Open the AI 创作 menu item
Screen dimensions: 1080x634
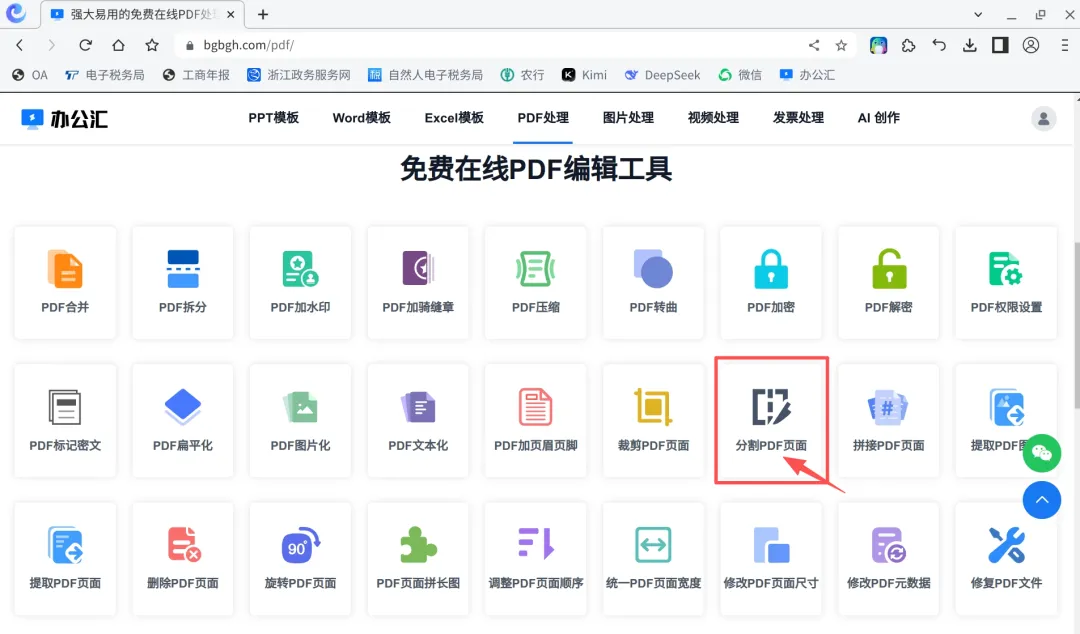pos(879,118)
